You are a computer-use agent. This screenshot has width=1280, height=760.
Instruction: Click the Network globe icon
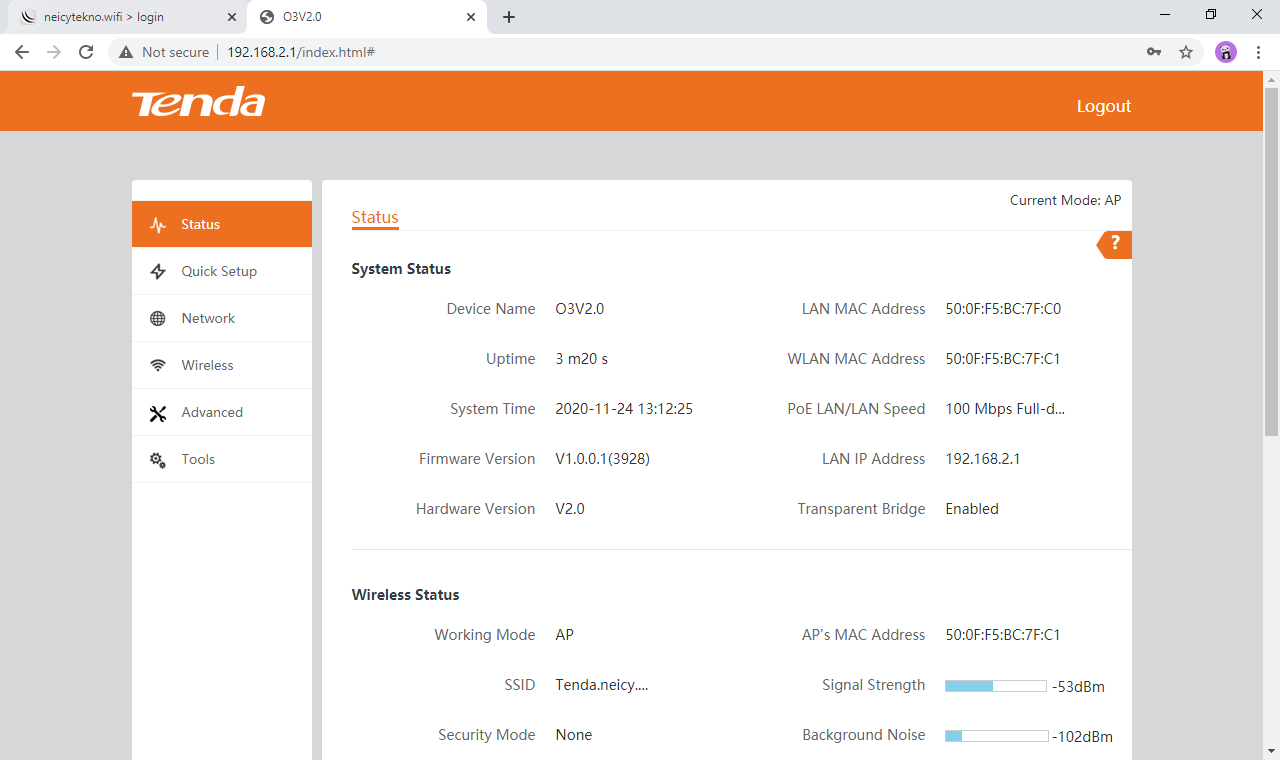coord(158,319)
